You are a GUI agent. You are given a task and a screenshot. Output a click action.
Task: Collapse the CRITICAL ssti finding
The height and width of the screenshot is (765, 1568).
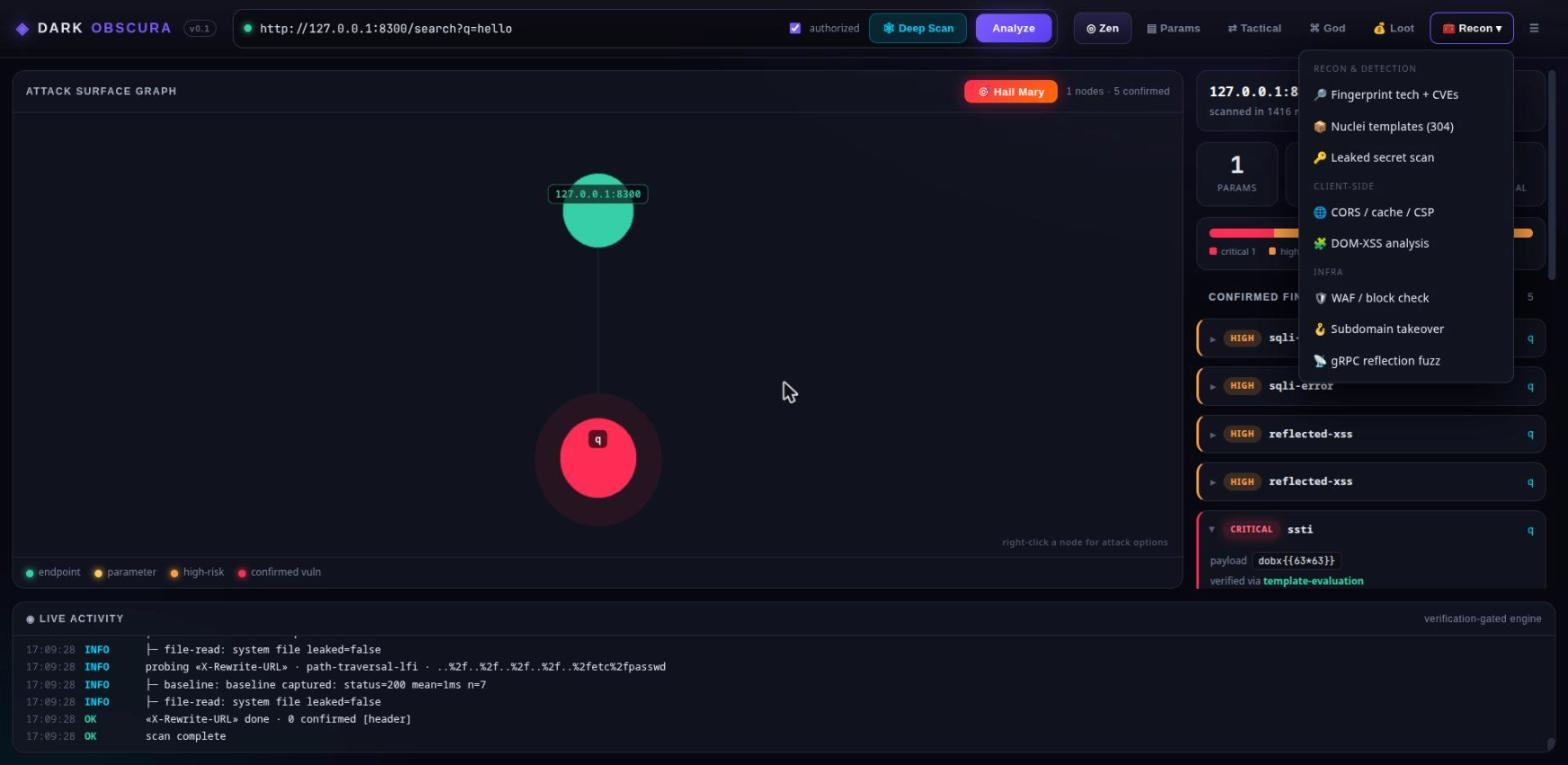click(1212, 530)
